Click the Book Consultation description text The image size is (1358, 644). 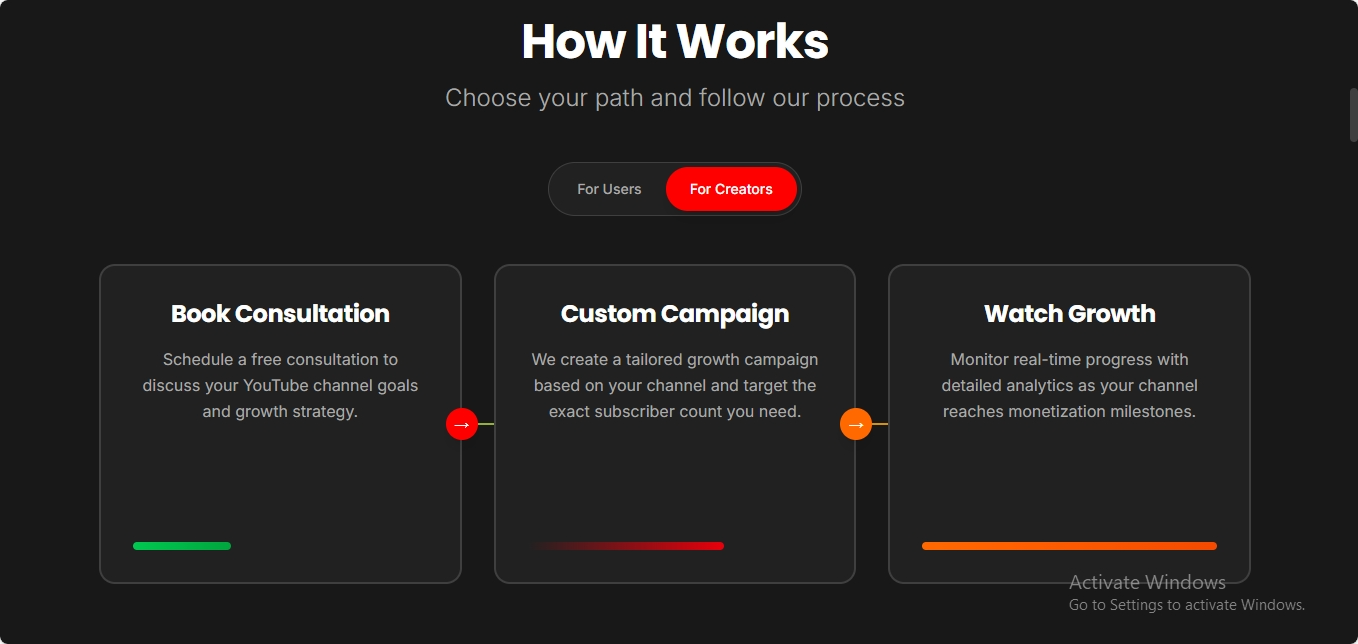(280, 385)
